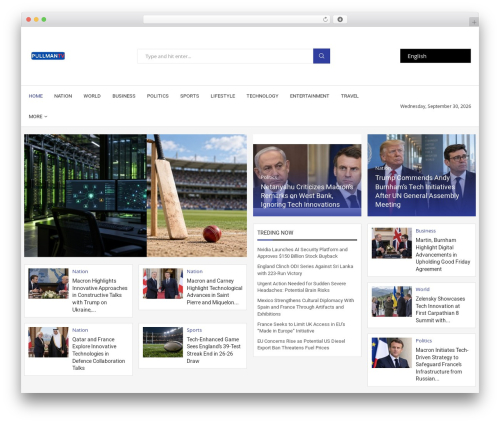The width and height of the screenshot is (500, 423).
Task: Open Macron Highlights Innovative Approaches article
Action: click(100, 295)
